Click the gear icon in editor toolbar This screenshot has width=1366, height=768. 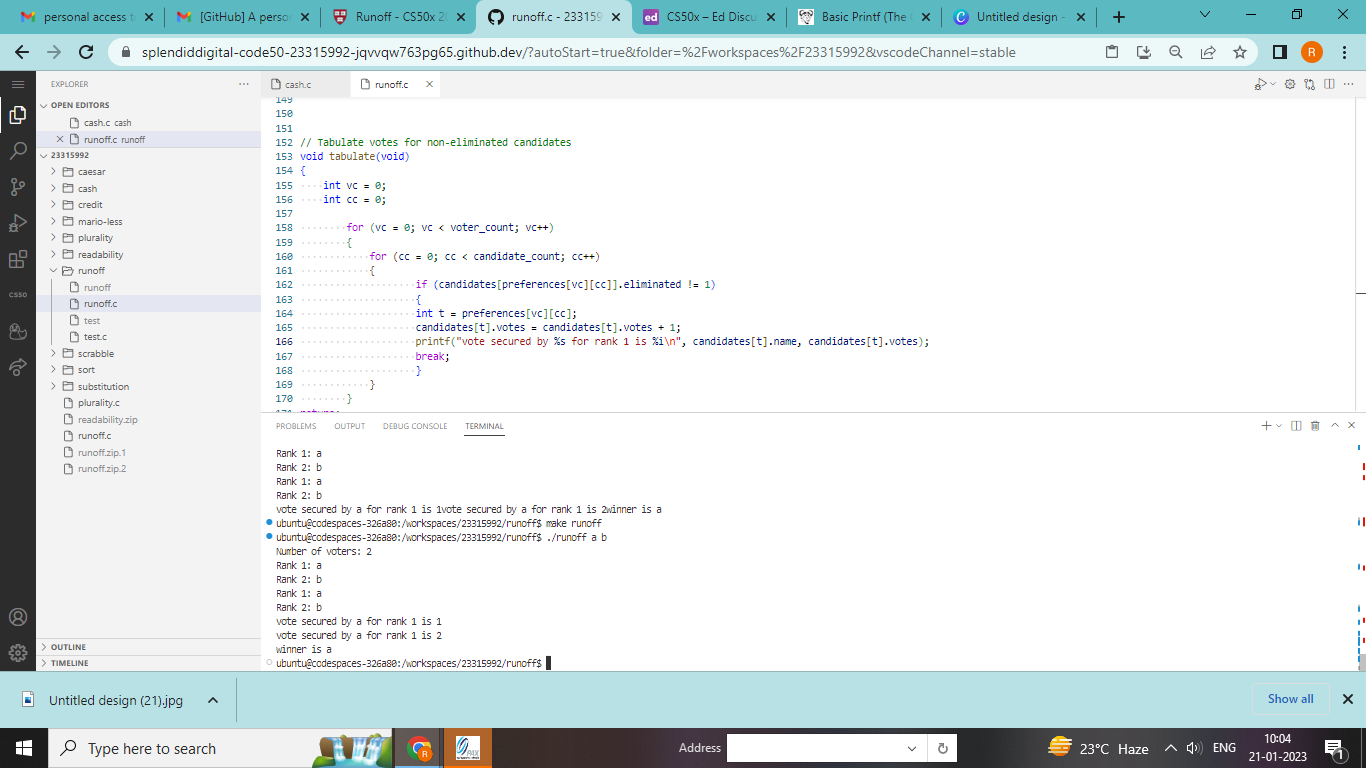pos(1290,85)
